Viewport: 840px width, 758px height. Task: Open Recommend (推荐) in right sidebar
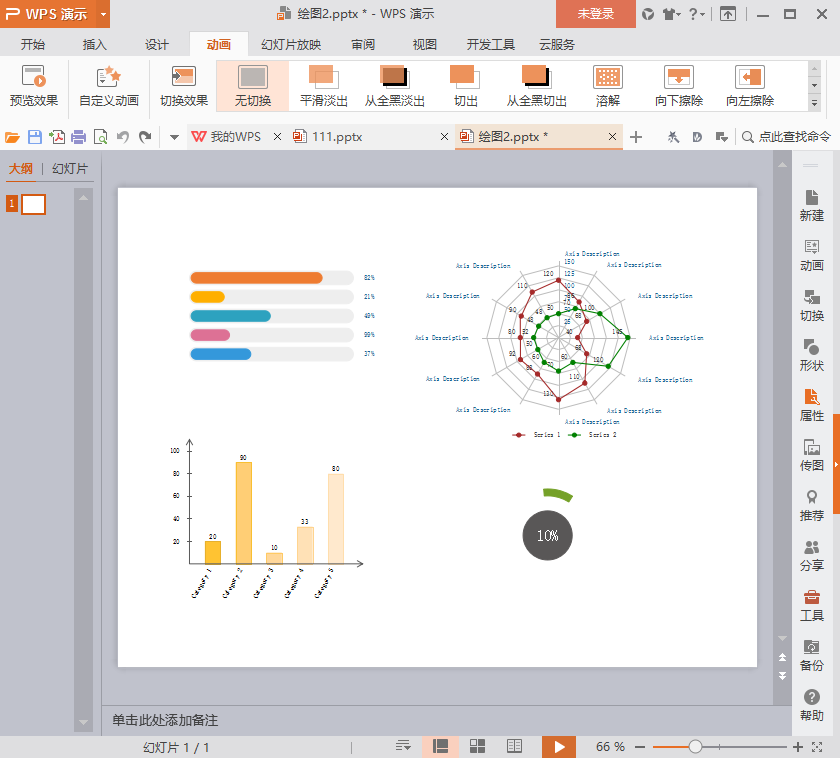tap(812, 505)
